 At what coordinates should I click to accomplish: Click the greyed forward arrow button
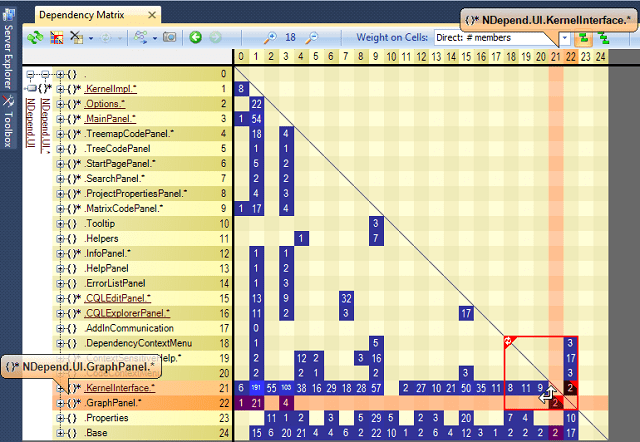[216, 38]
